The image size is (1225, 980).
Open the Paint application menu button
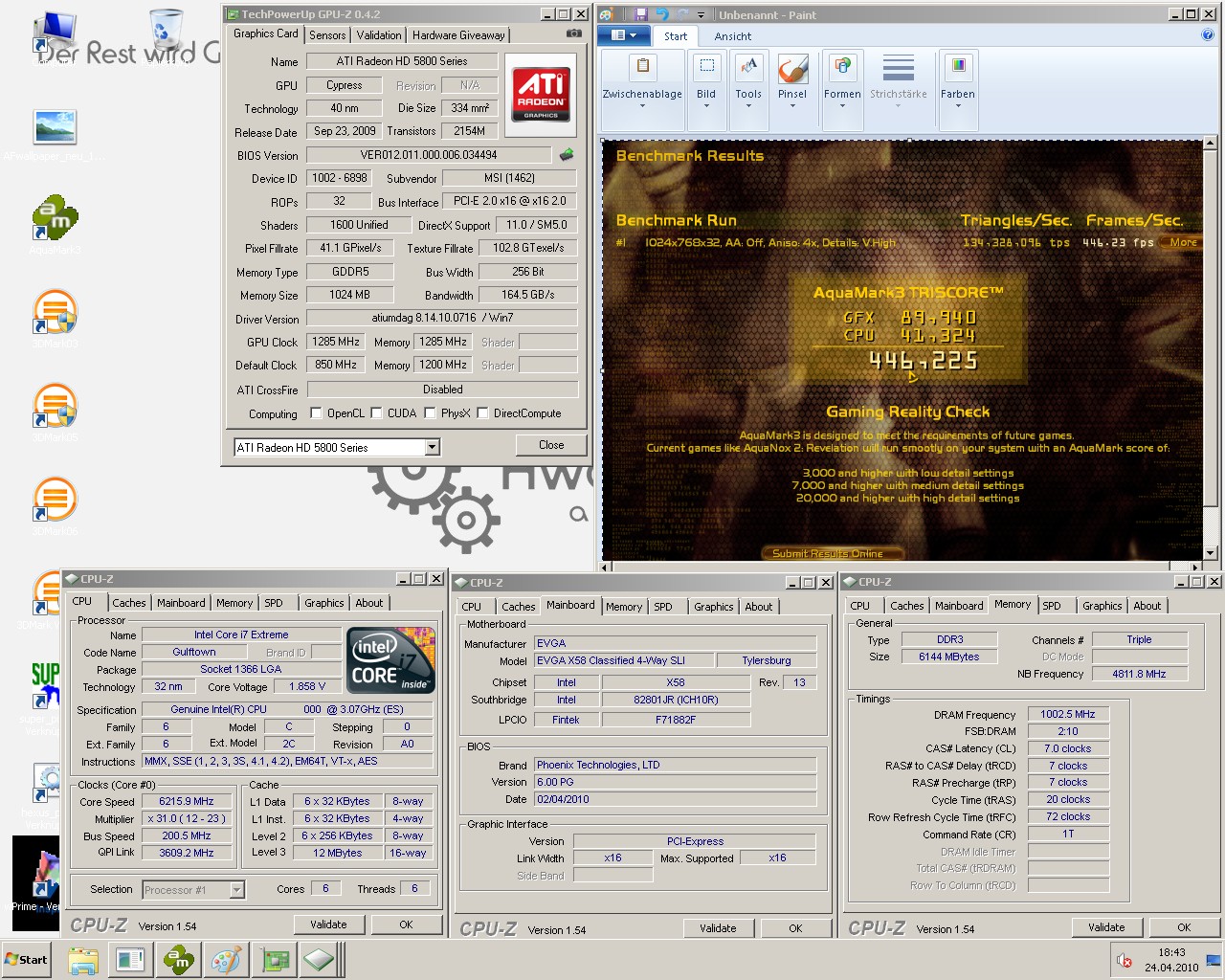pos(623,35)
